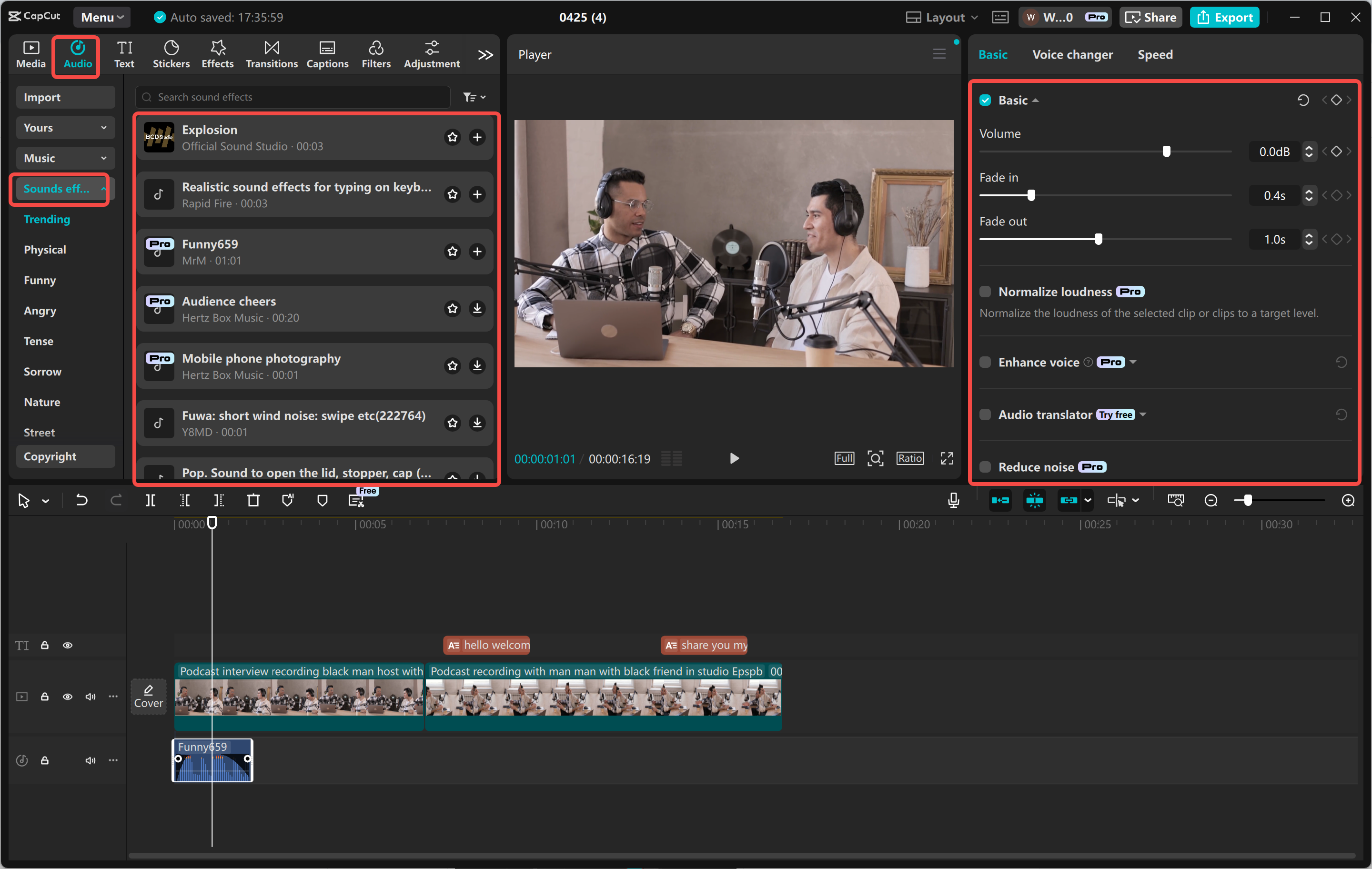Mute the Funny659 audio track
Screen dimensions: 1372x869
coord(90,760)
